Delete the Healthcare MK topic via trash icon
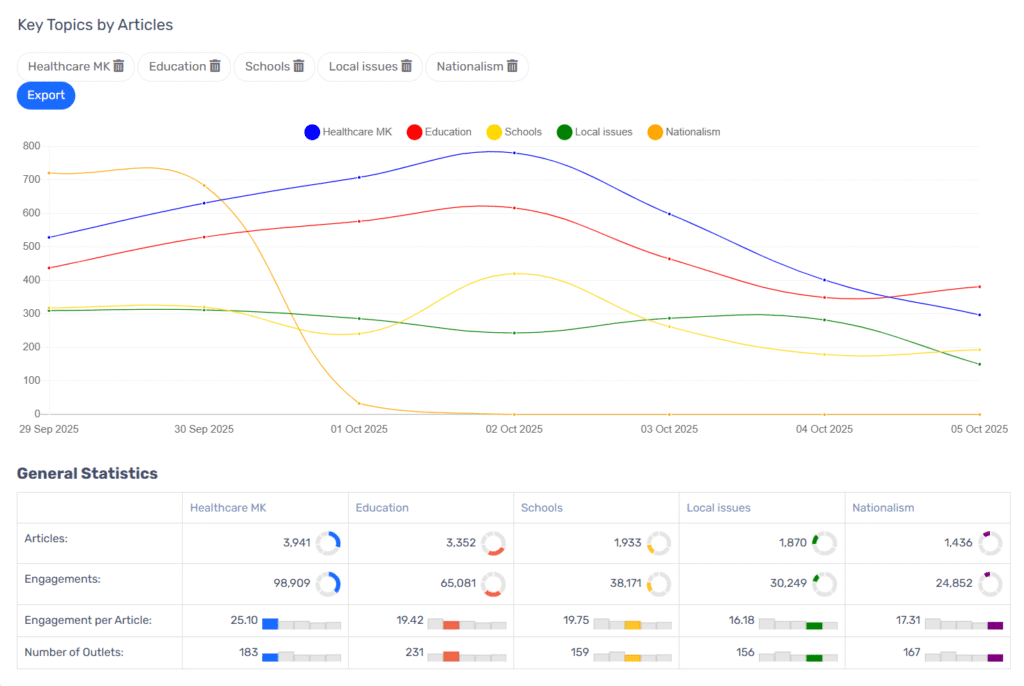The height and width of the screenshot is (686, 1024). [119, 66]
